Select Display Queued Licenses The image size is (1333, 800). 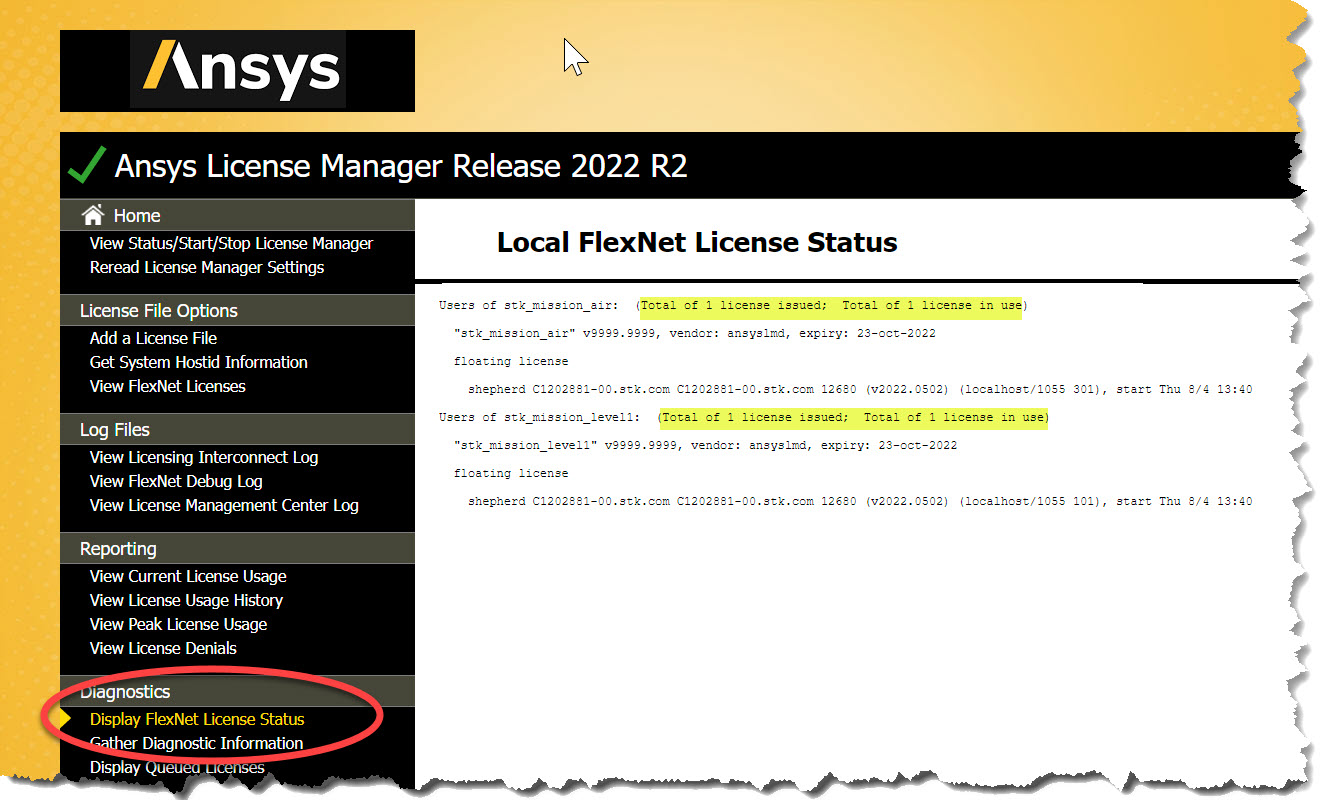(177, 767)
